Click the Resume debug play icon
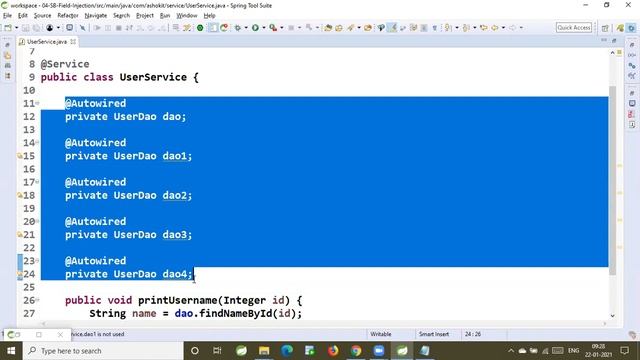This screenshot has width=640, height=360. (x=97, y=28)
